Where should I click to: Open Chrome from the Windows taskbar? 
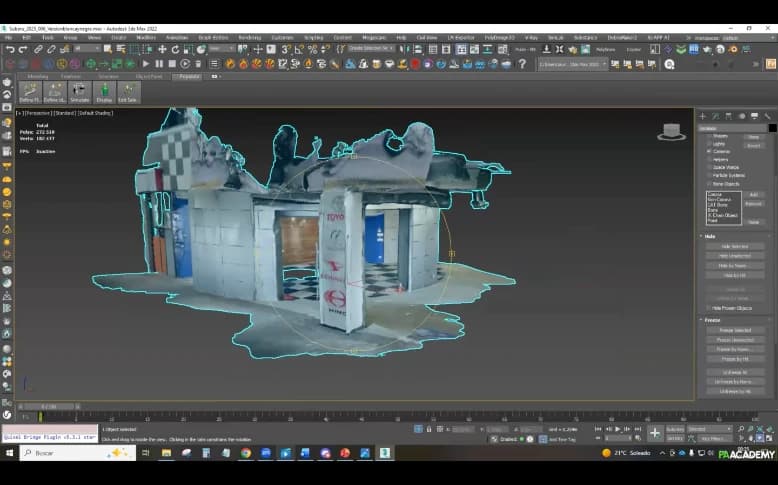click(x=246, y=453)
